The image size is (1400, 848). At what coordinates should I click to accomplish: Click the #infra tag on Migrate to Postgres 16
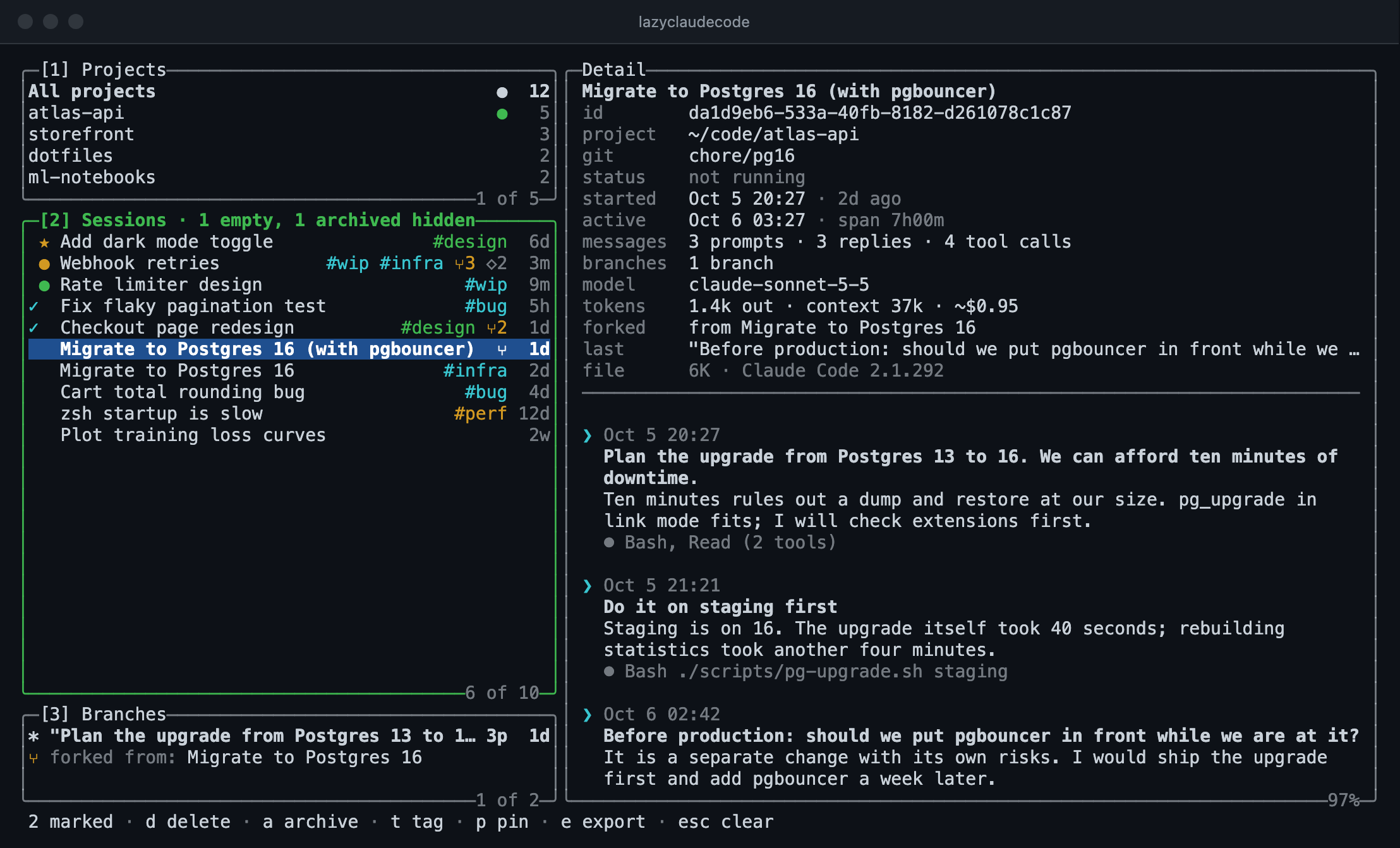(475, 370)
